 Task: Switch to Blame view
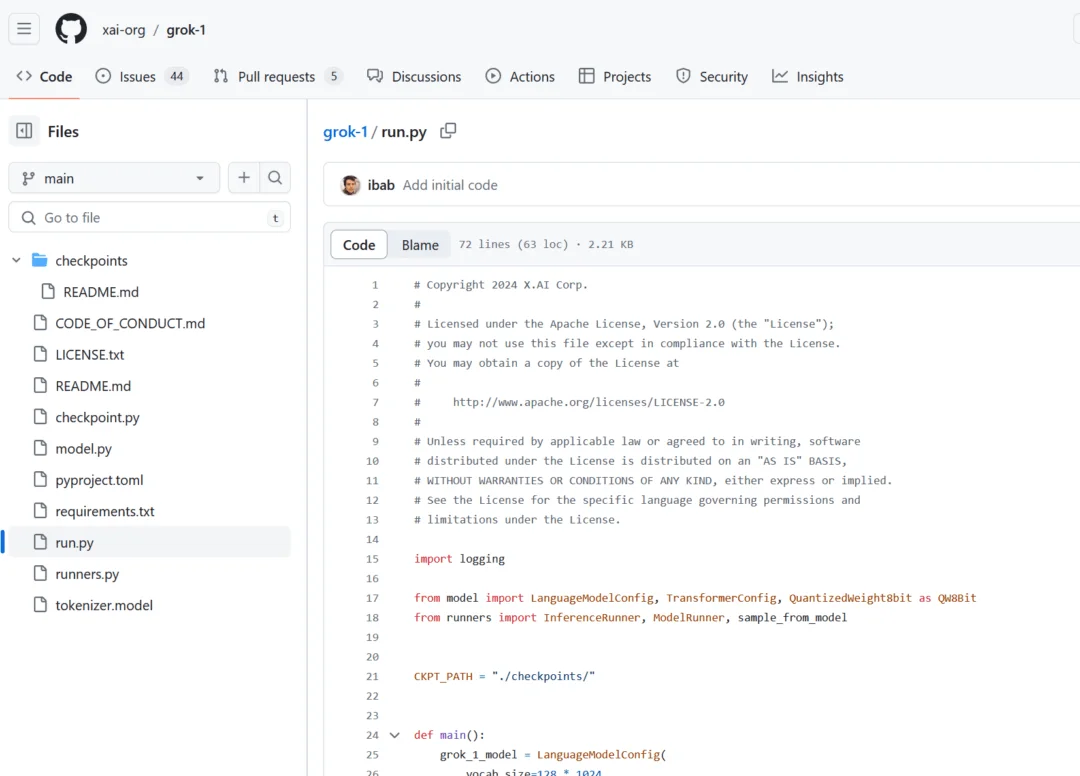420,245
